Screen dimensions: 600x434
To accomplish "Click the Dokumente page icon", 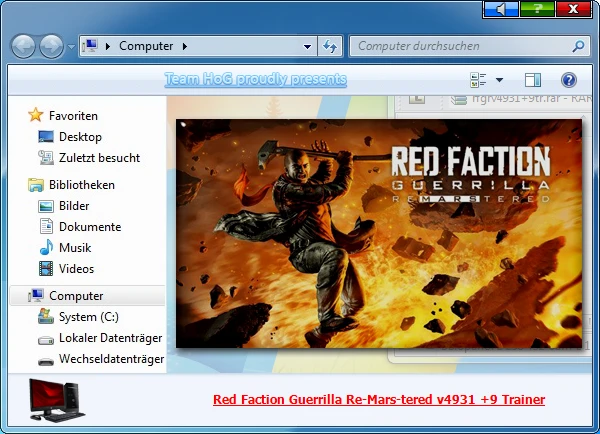I will click(x=46, y=226).
